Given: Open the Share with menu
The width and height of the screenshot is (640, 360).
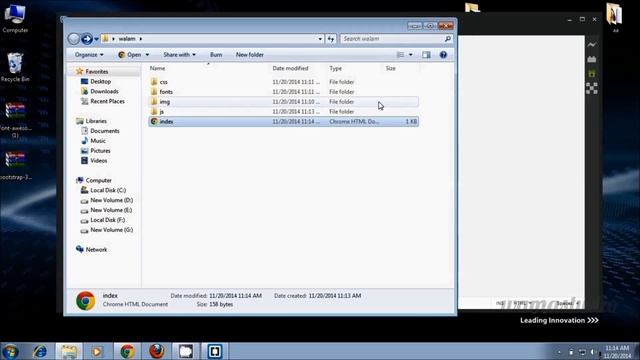Looking at the screenshot, I should 180,55.
